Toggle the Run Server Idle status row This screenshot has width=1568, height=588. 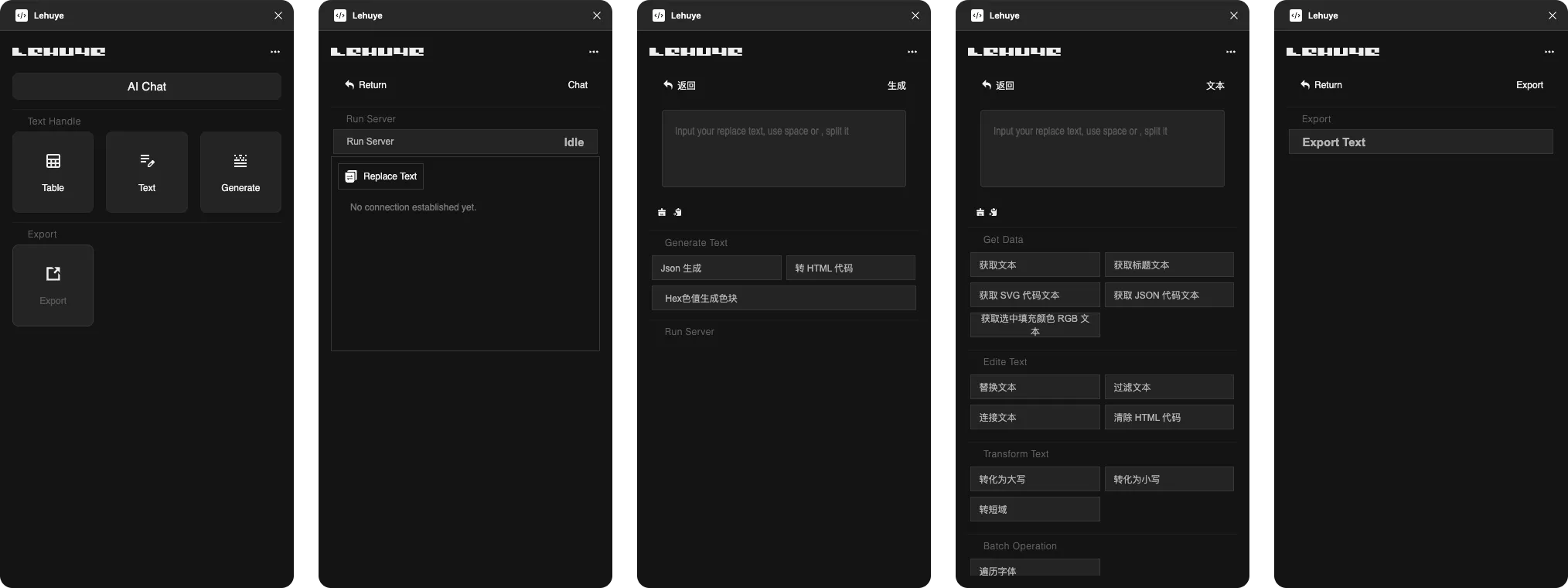pyautogui.click(x=465, y=142)
